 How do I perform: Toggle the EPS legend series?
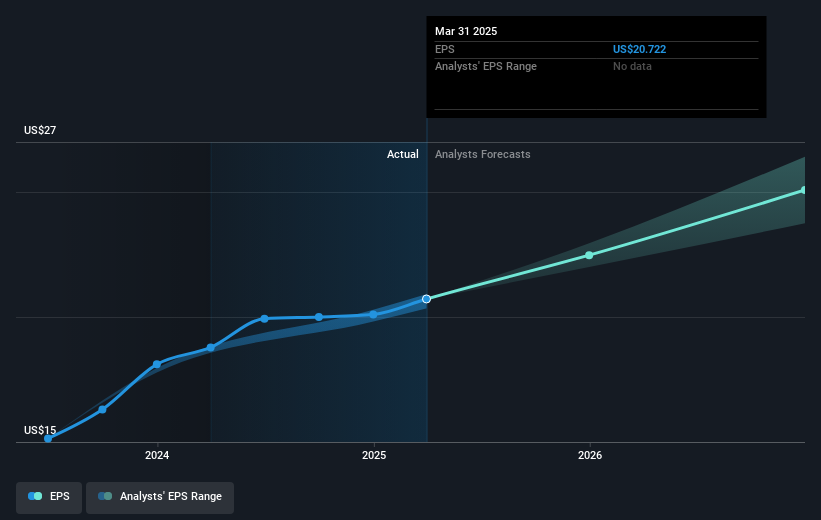49,497
